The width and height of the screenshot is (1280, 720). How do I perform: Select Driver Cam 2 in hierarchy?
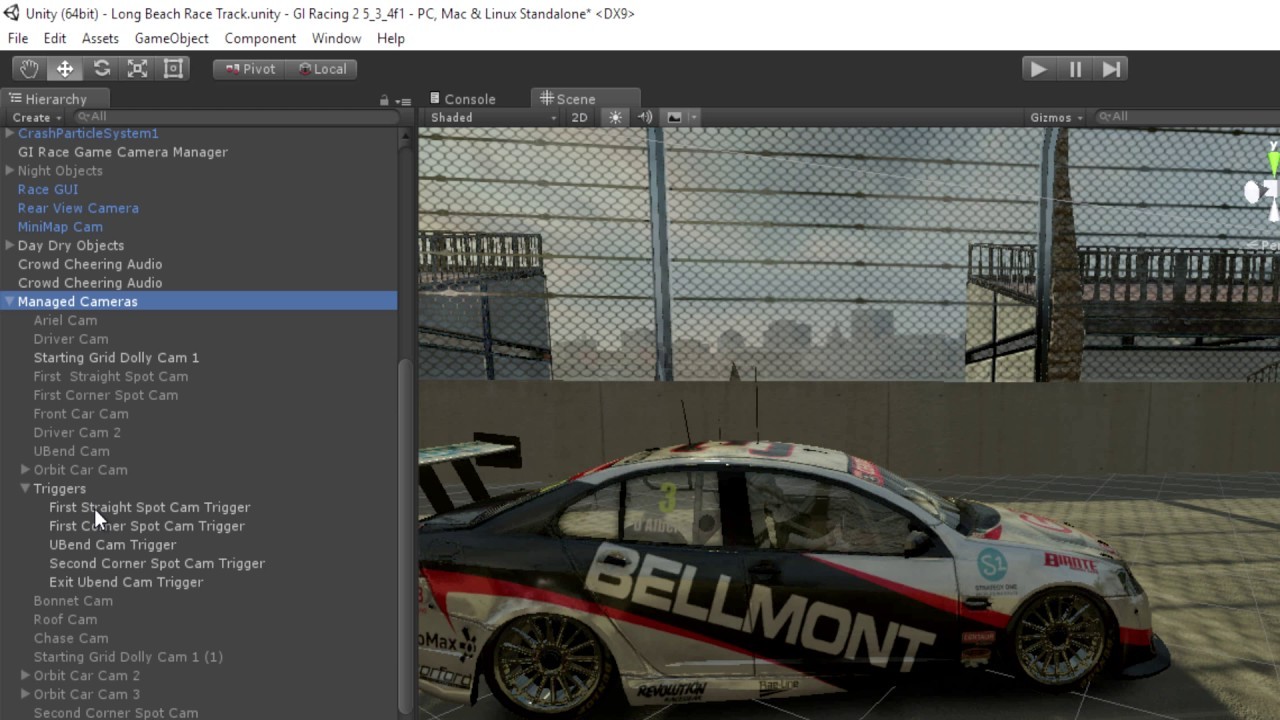click(77, 432)
